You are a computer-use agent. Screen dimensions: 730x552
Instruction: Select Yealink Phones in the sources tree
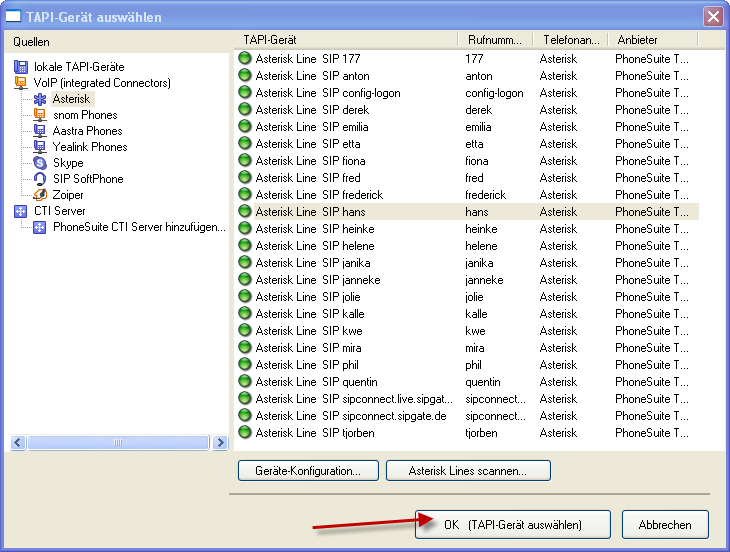[x=90, y=147]
